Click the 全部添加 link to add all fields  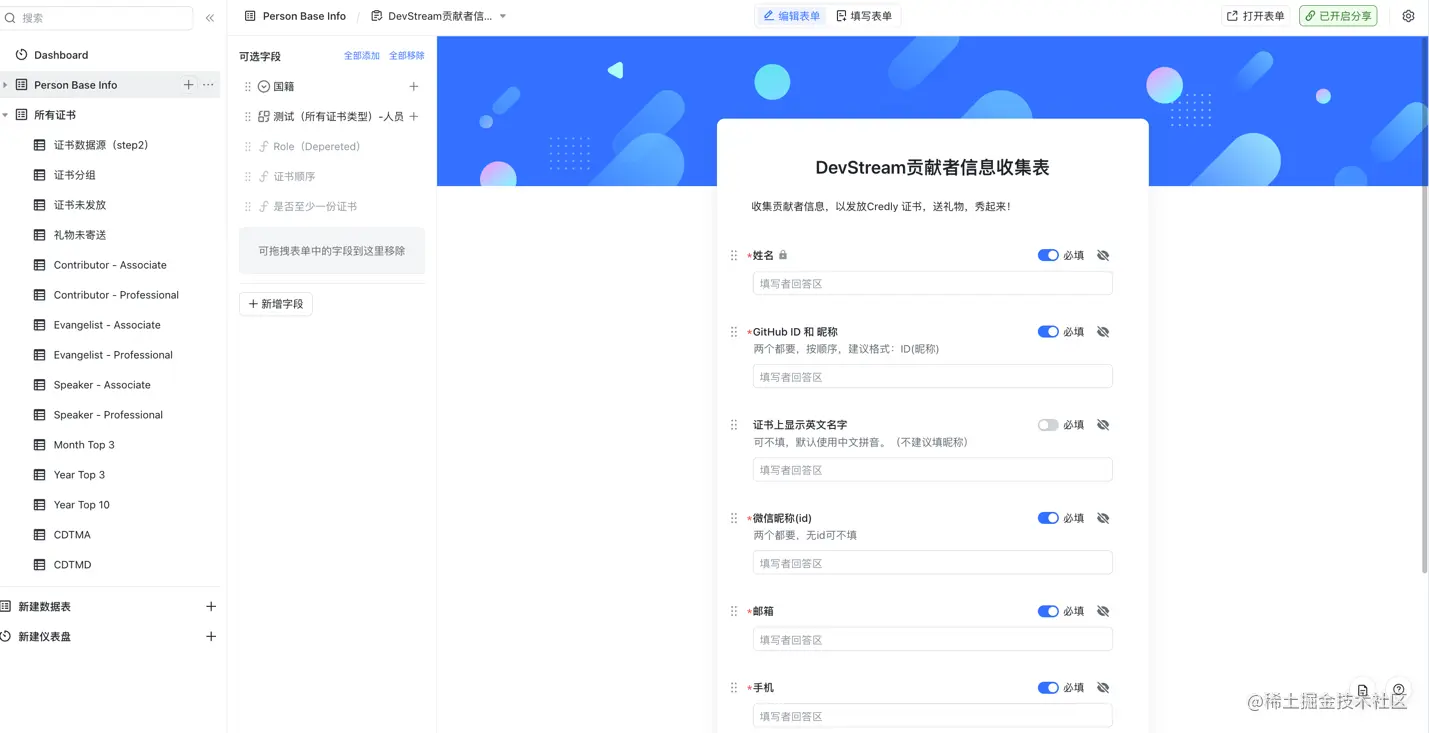[x=361, y=55]
